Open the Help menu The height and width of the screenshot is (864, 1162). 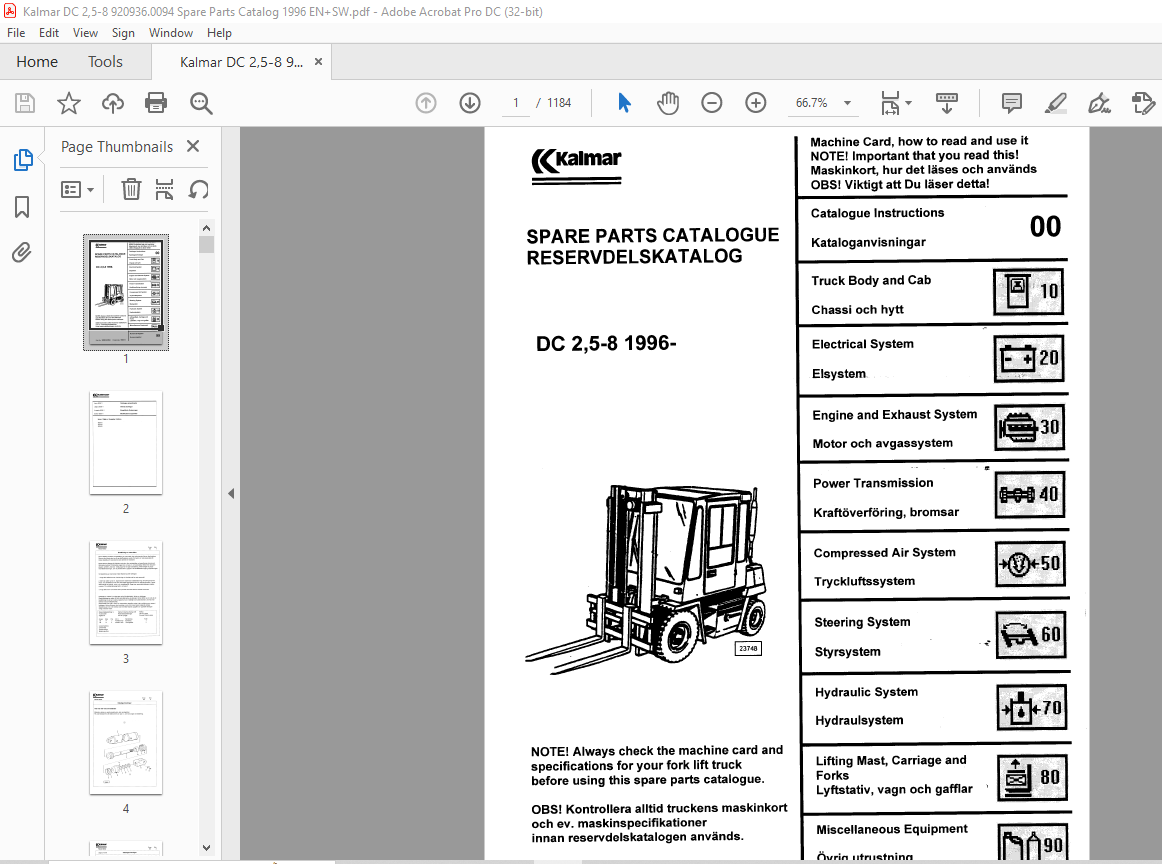coord(219,33)
